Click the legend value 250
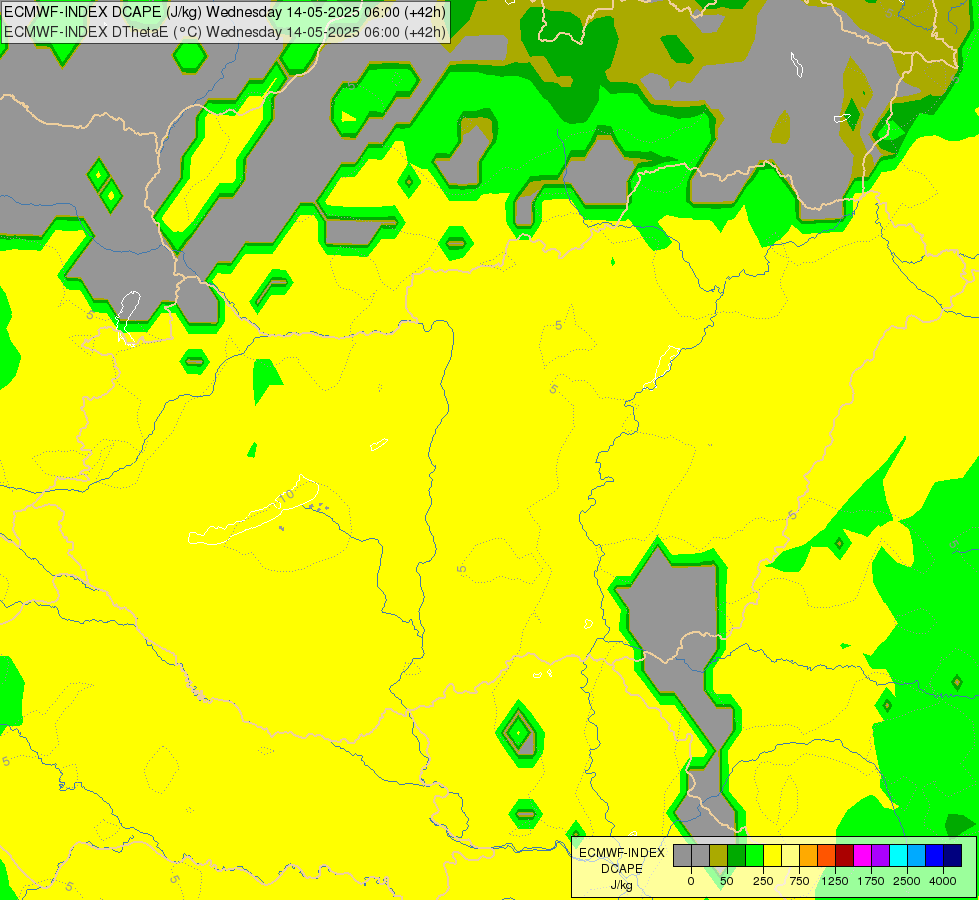 click(x=763, y=881)
